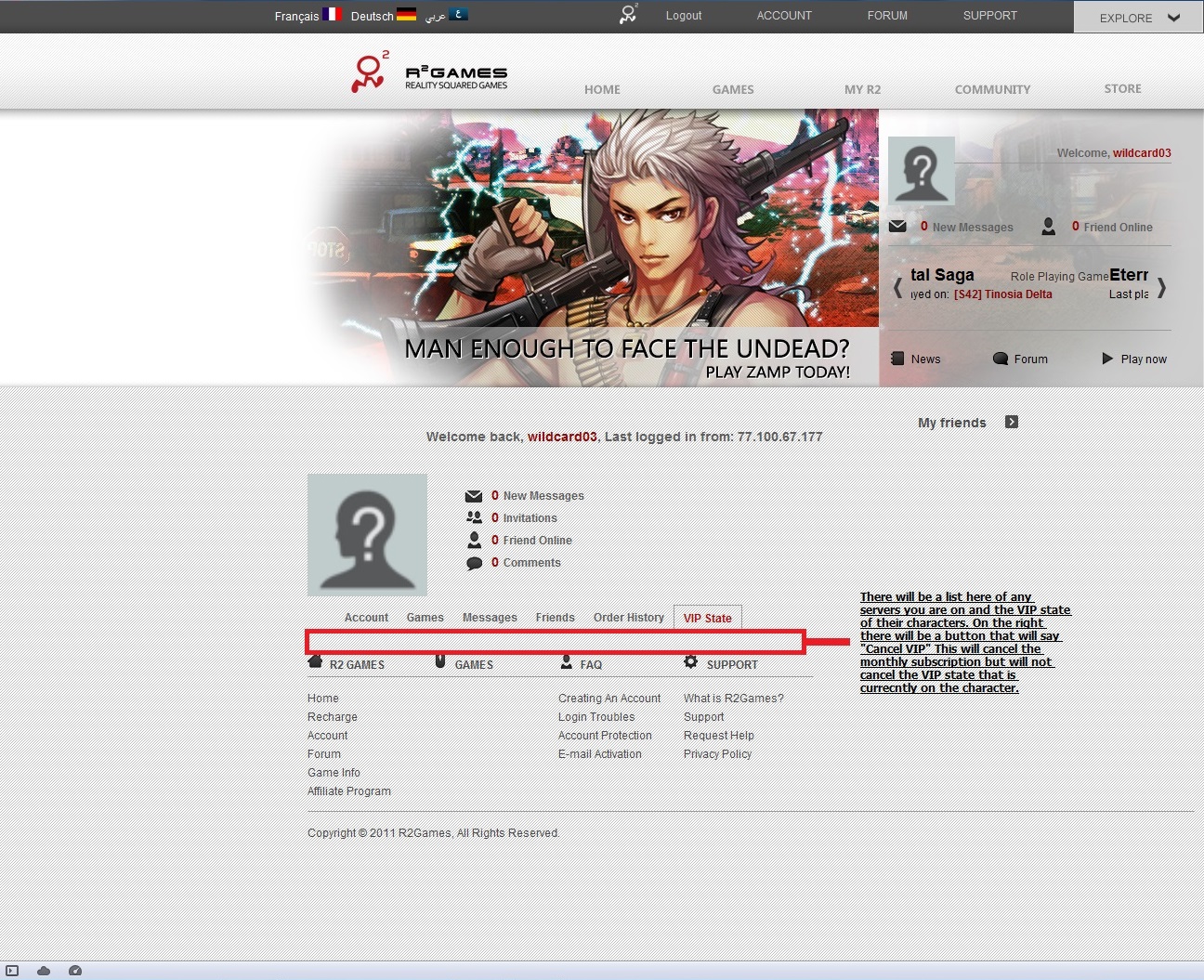Click the cloud icon in bottom status bar
Screen dimensions: 1204x980
point(44,971)
